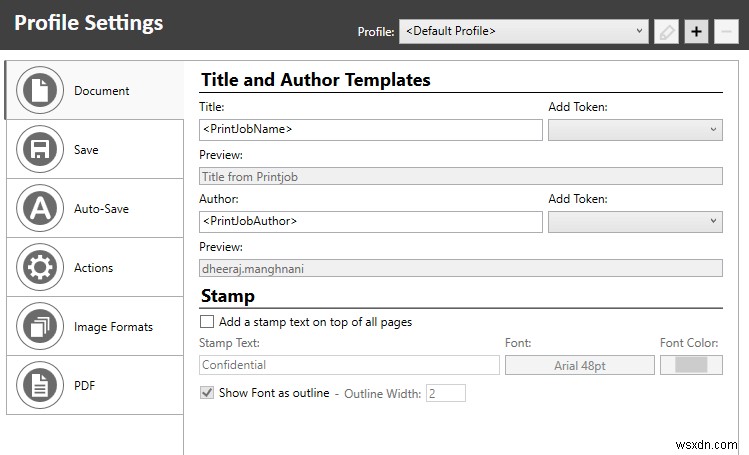Add a new profile with plus icon
749x455 pixels.
tap(696, 31)
